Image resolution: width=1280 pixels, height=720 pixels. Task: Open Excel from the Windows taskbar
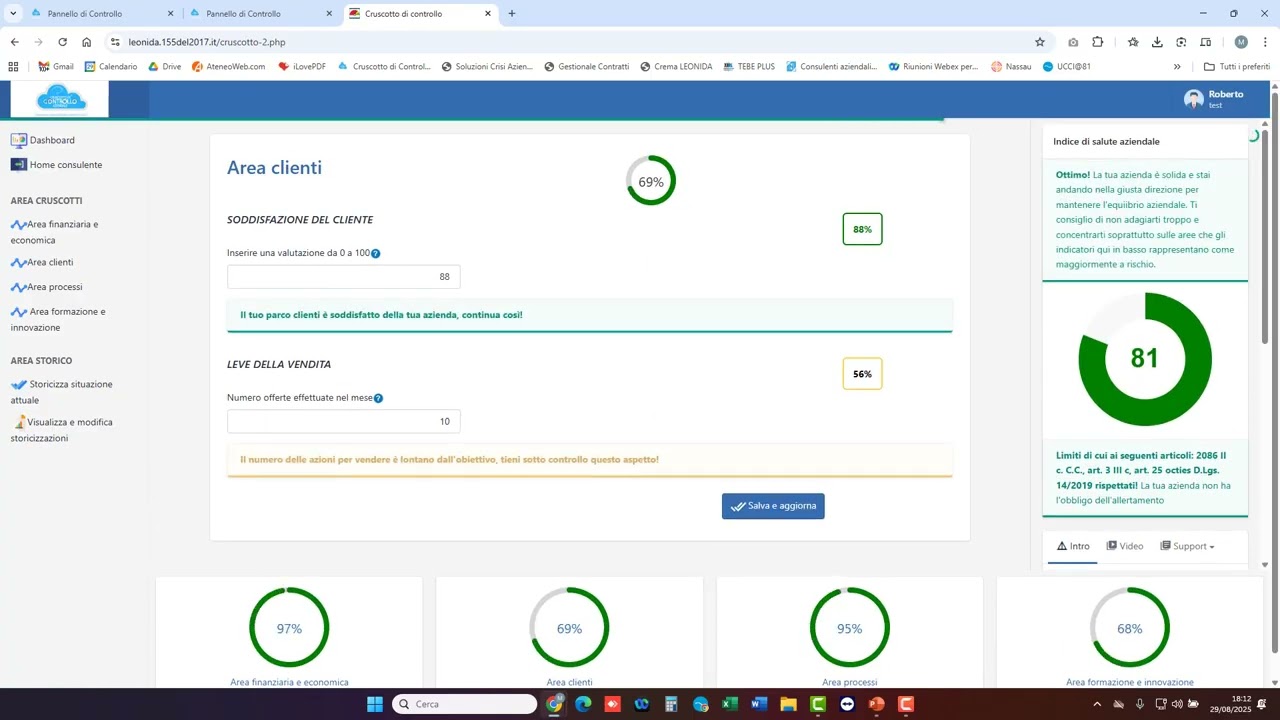click(730, 704)
